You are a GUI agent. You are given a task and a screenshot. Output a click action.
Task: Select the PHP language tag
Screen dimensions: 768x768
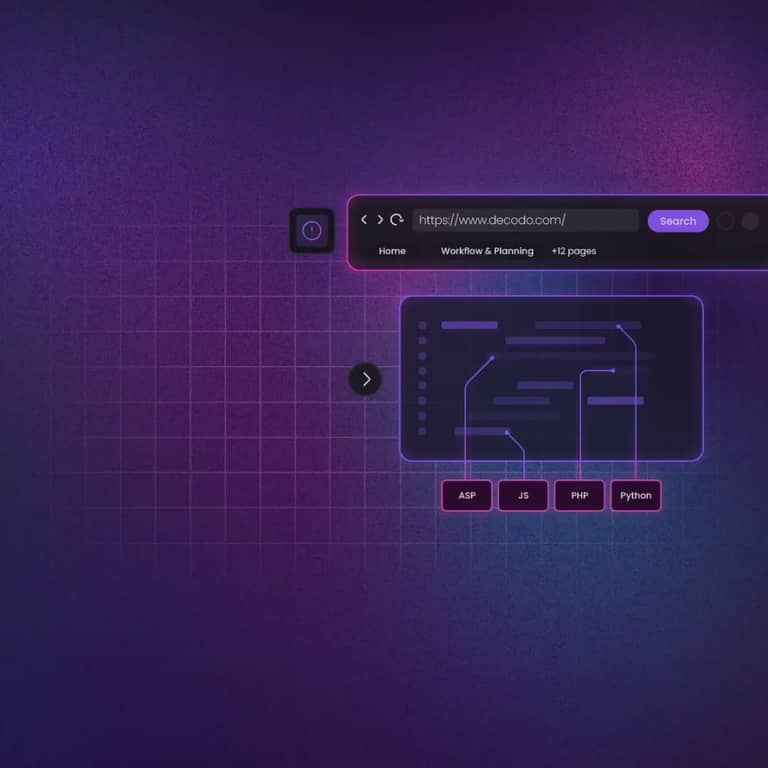(x=579, y=495)
